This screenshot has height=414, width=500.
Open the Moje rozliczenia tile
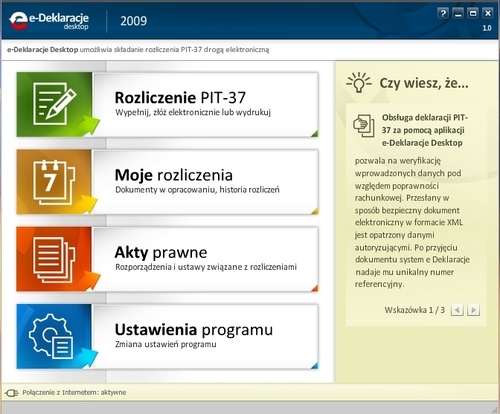[x=167, y=182]
